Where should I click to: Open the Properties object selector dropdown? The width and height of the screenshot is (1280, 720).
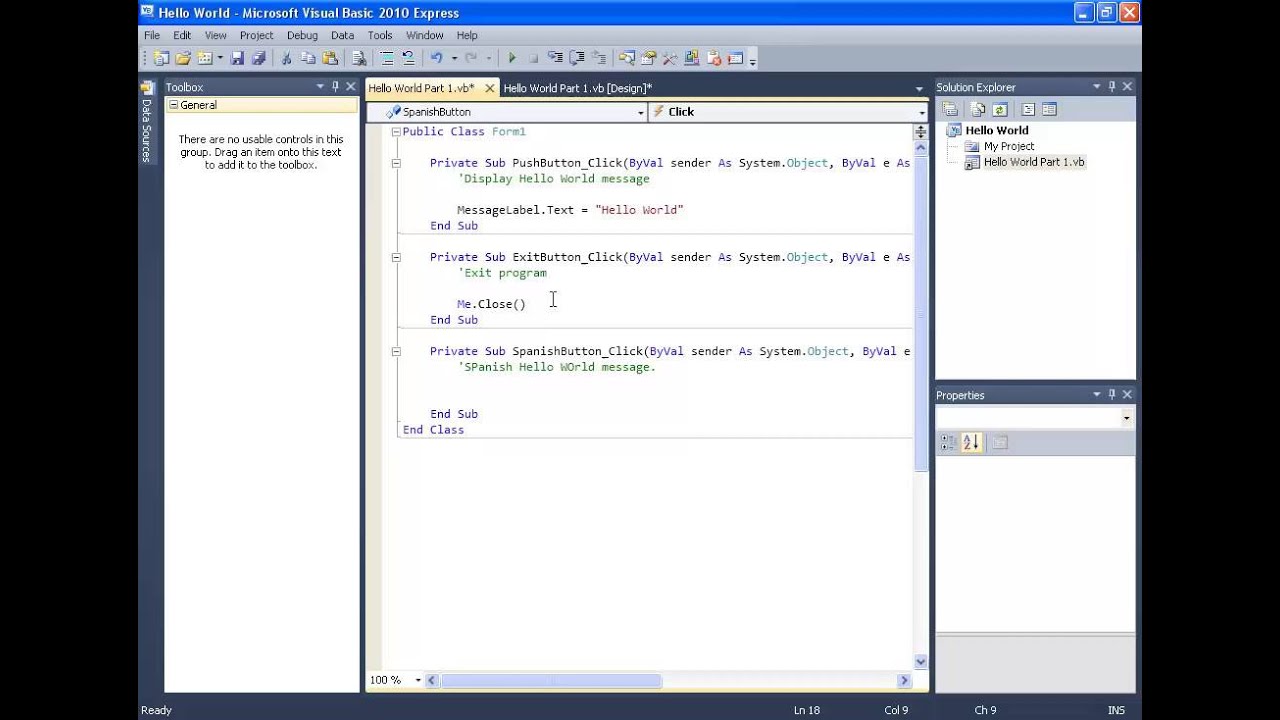click(x=1127, y=418)
